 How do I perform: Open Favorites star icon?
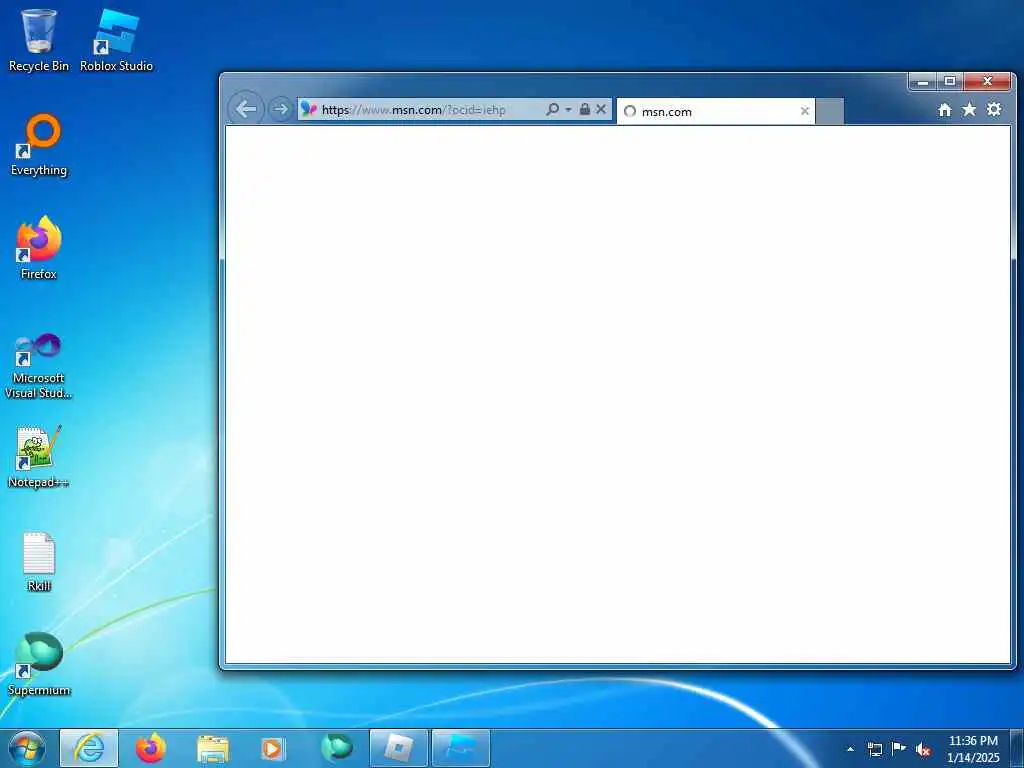(969, 110)
